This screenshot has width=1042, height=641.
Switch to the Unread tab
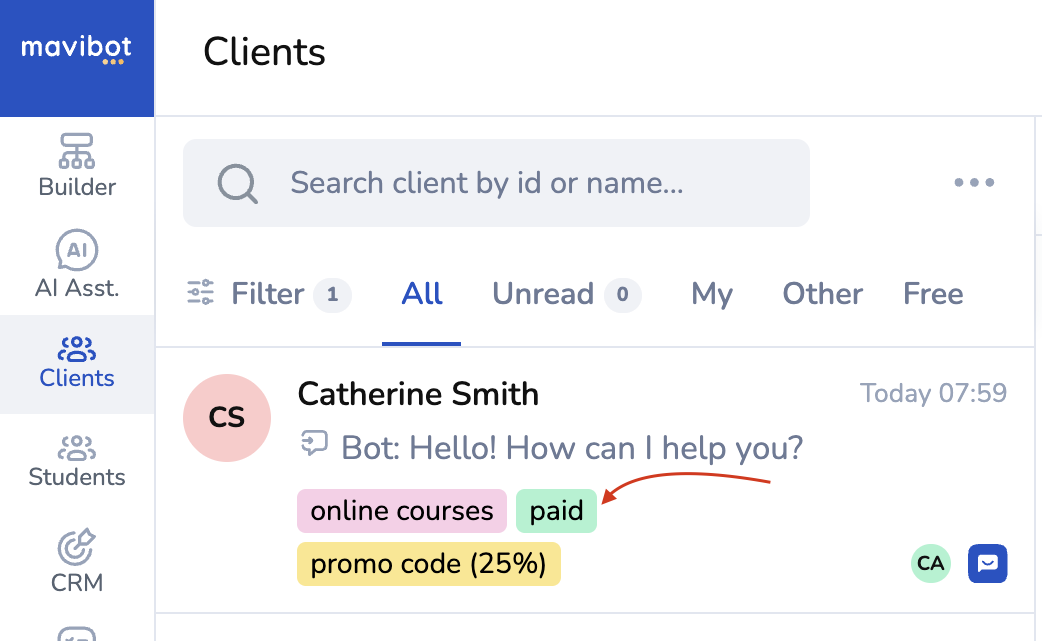click(x=565, y=294)
